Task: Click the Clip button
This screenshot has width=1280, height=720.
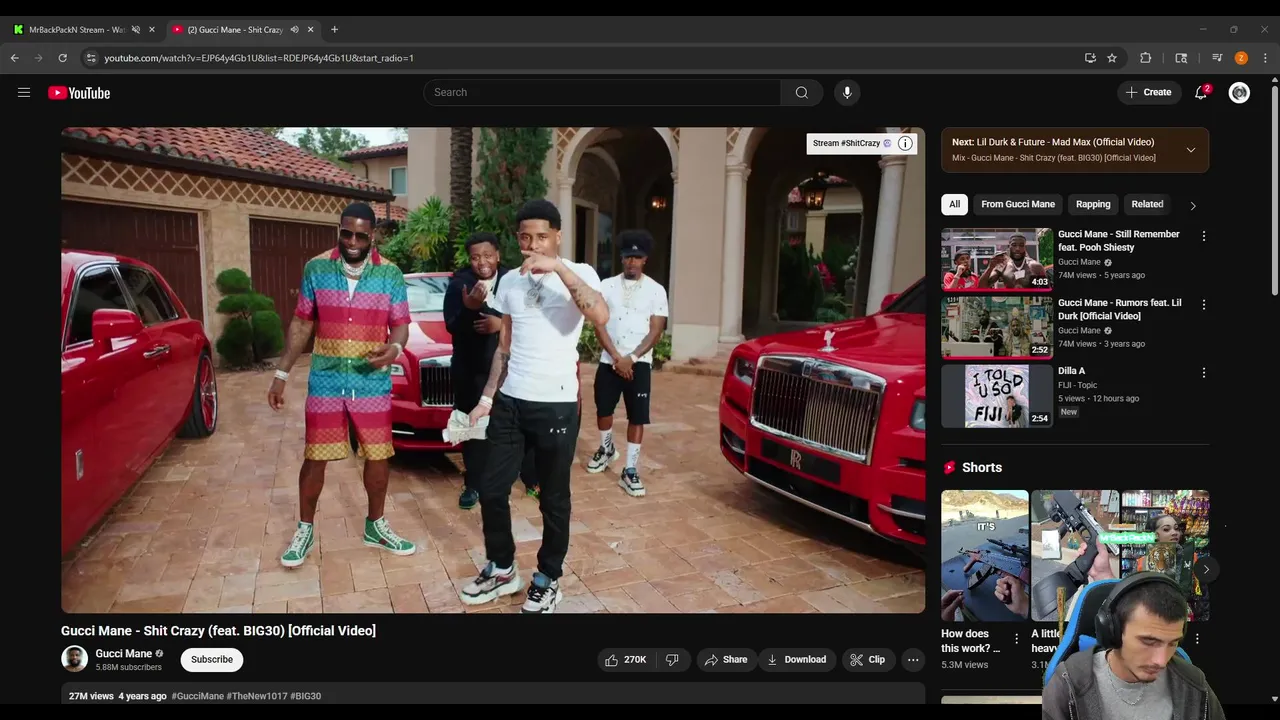Action: [x=867, y=660]
